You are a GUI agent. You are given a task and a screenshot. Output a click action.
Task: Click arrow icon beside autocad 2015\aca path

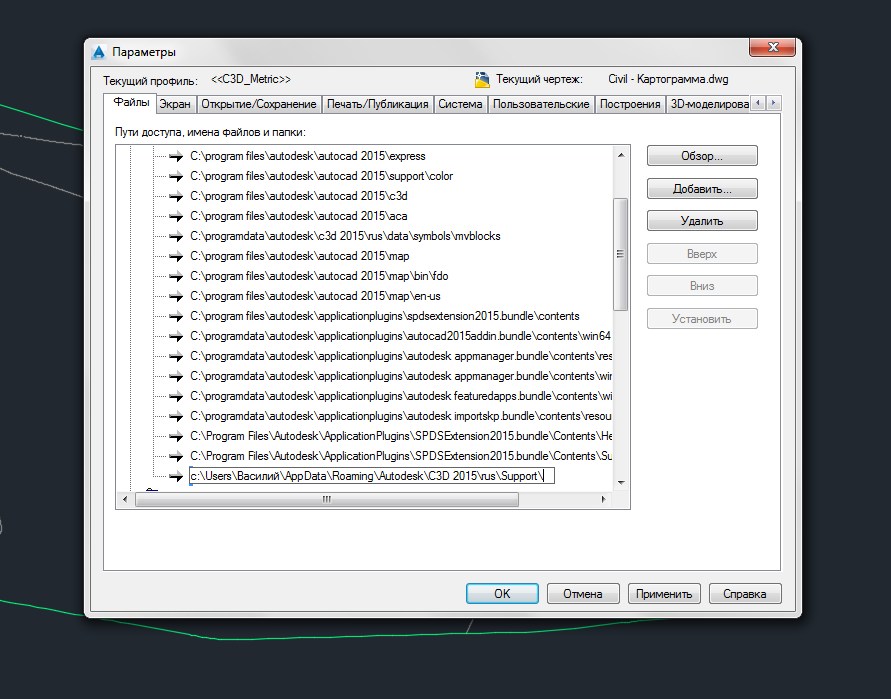[176, 217]
